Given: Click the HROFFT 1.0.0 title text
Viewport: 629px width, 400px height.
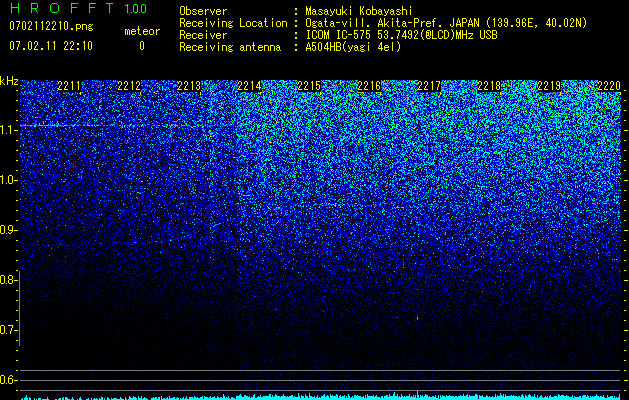Looking at the screenshot, I should tap(78, 8).
